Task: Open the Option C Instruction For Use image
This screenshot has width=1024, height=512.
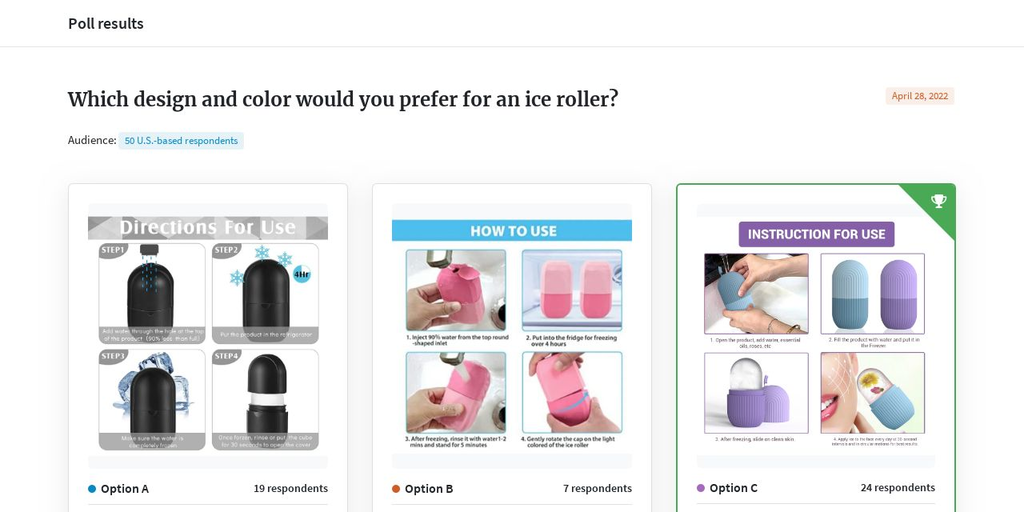Action: point(816,336)
